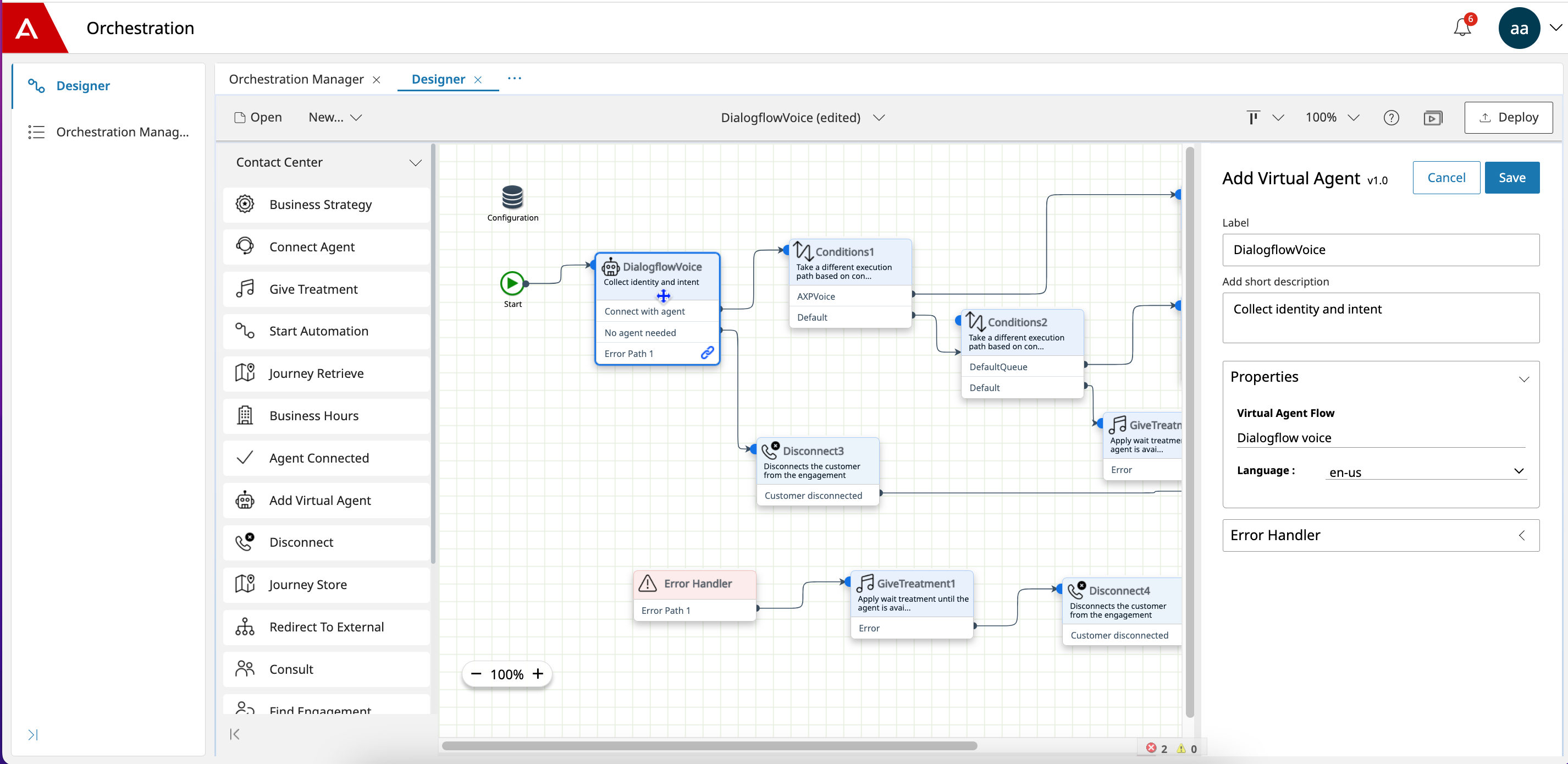Screen dimensions: 1568x764
Task: Zoom in with the canvas plus button
Action: click(x=538, y=673)
